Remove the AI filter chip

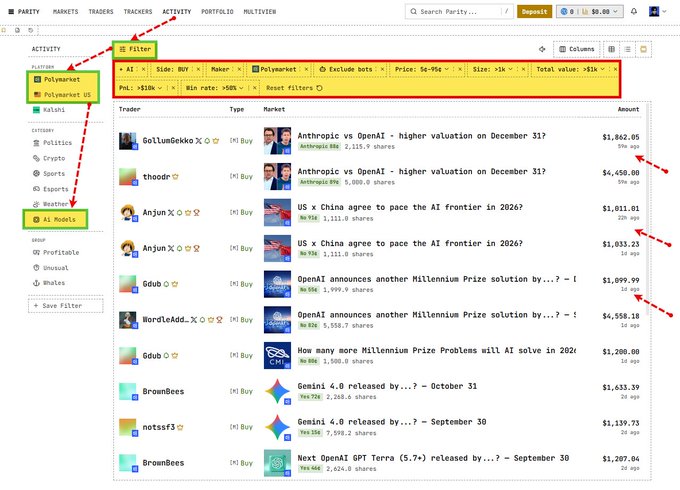(144, 69)
